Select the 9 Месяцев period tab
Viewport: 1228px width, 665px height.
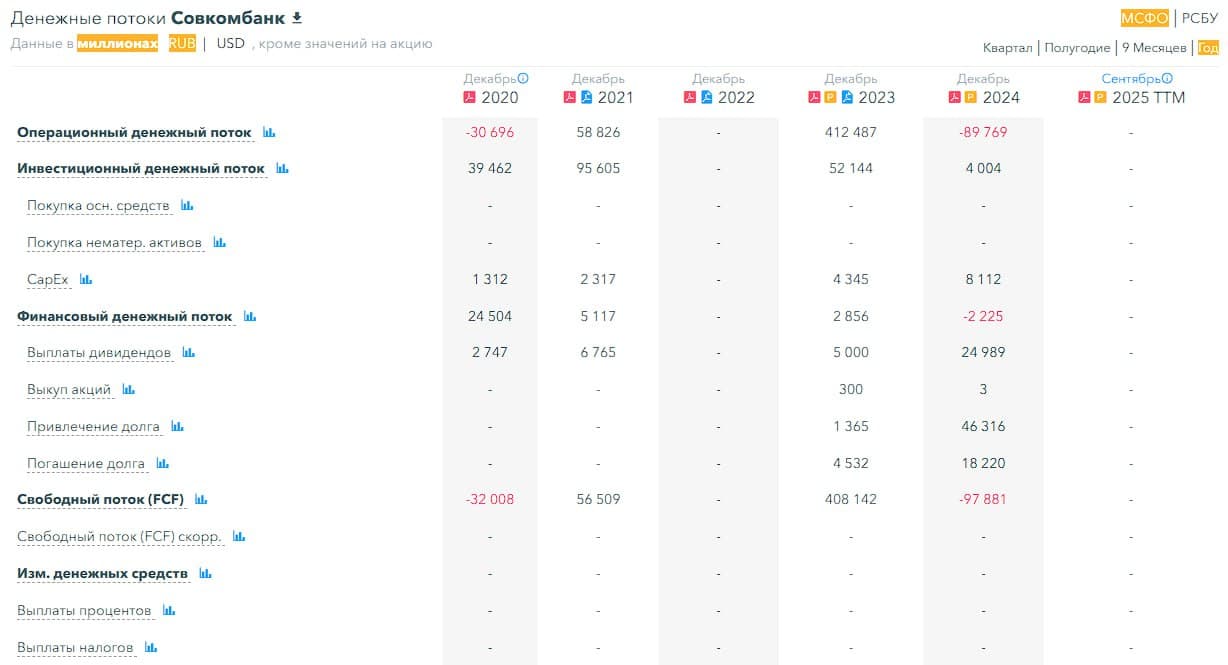[1154, 48]
